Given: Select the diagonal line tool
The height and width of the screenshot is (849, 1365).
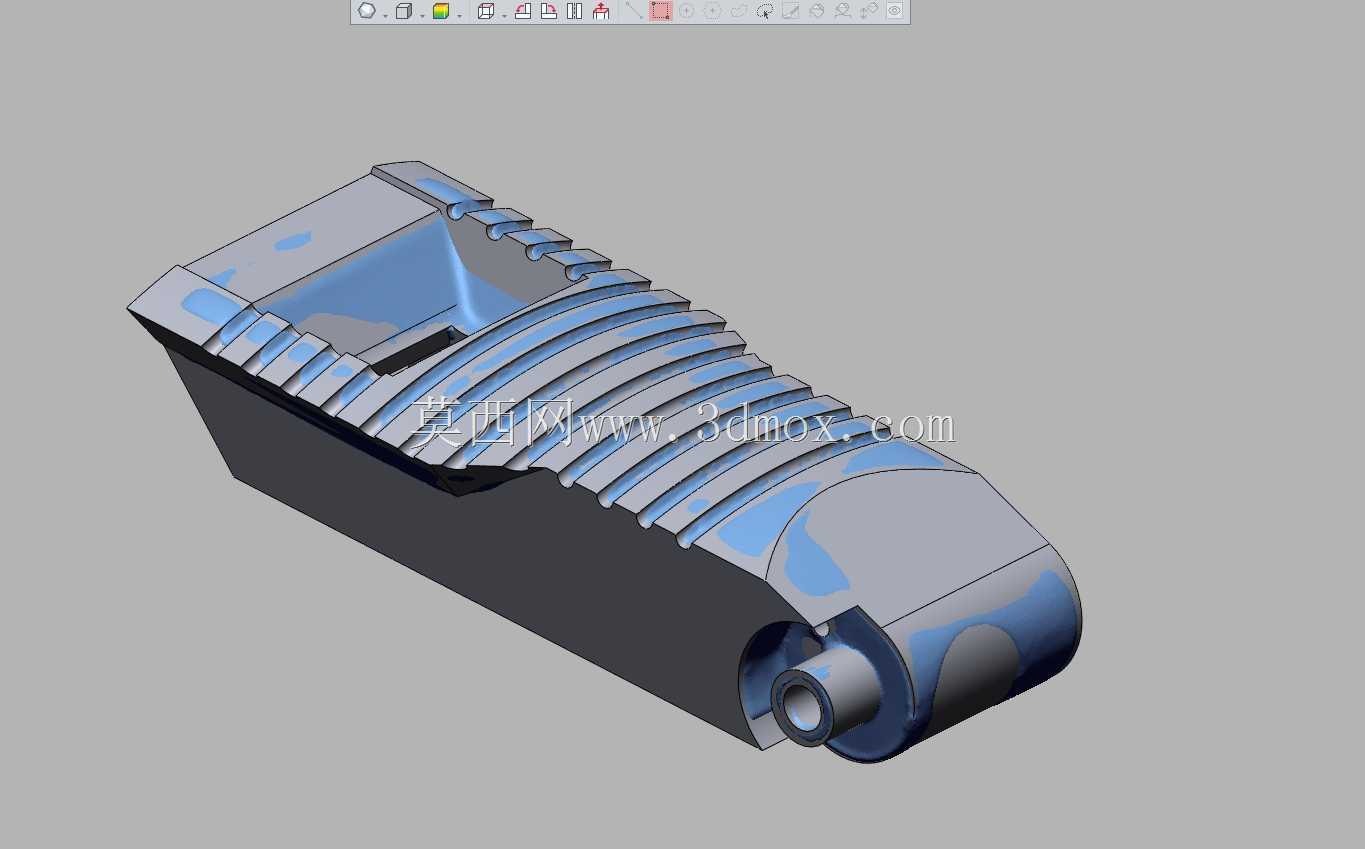Looking at the screenshot, I should (x=634, y=11).
